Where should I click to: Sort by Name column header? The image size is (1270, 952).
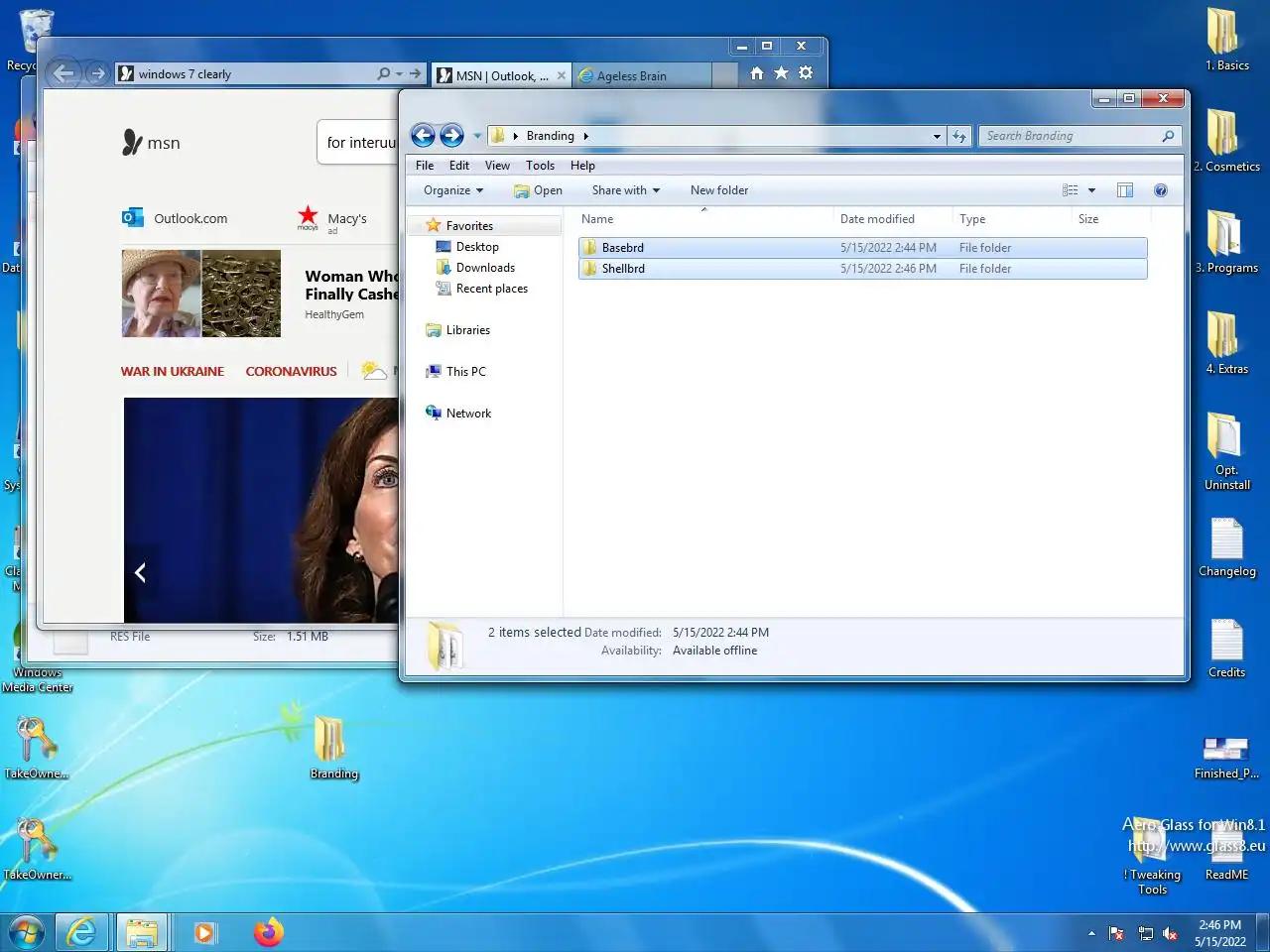703,219
